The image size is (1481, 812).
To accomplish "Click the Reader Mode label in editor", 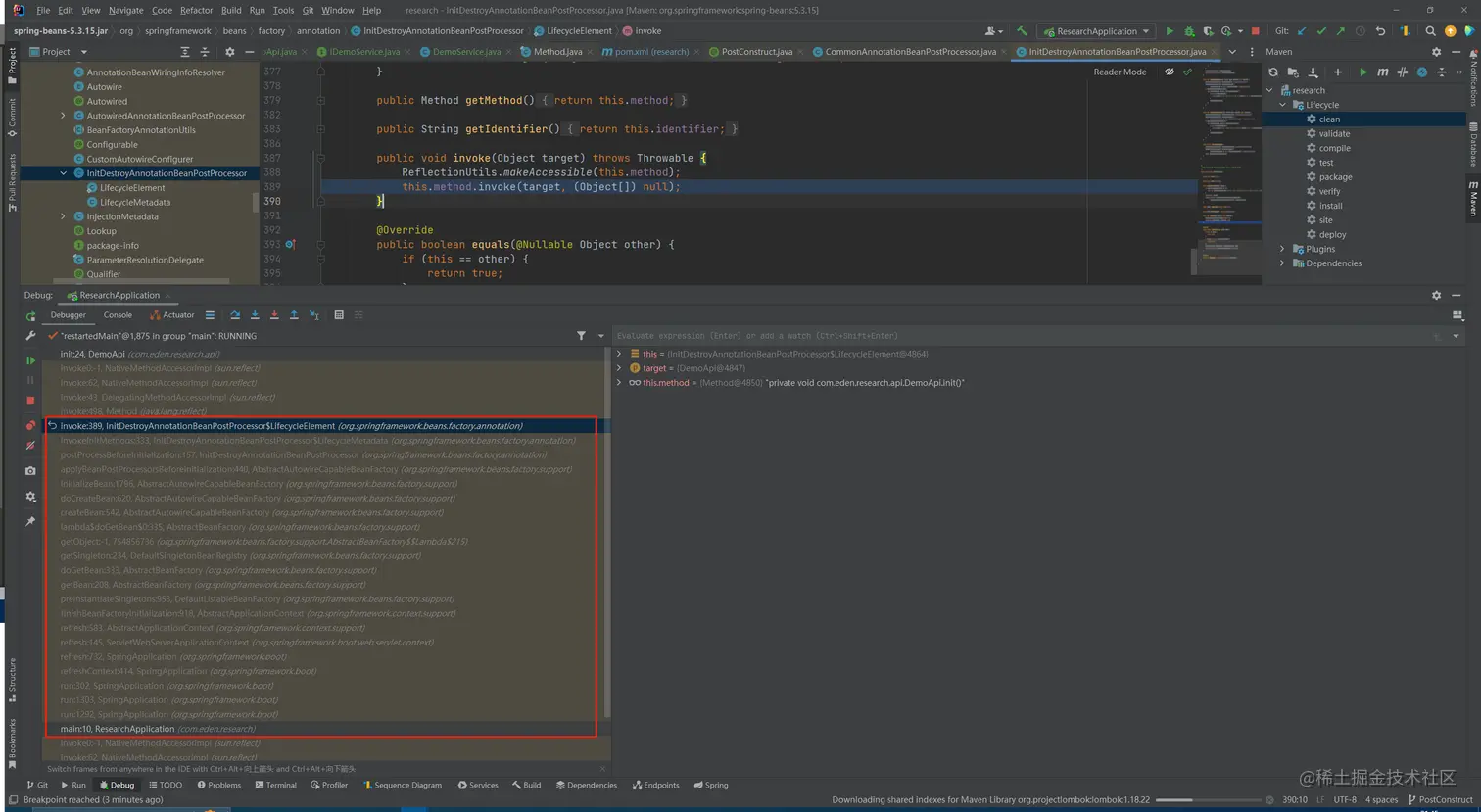I will pyautogui.click(x=1120, y=72).
